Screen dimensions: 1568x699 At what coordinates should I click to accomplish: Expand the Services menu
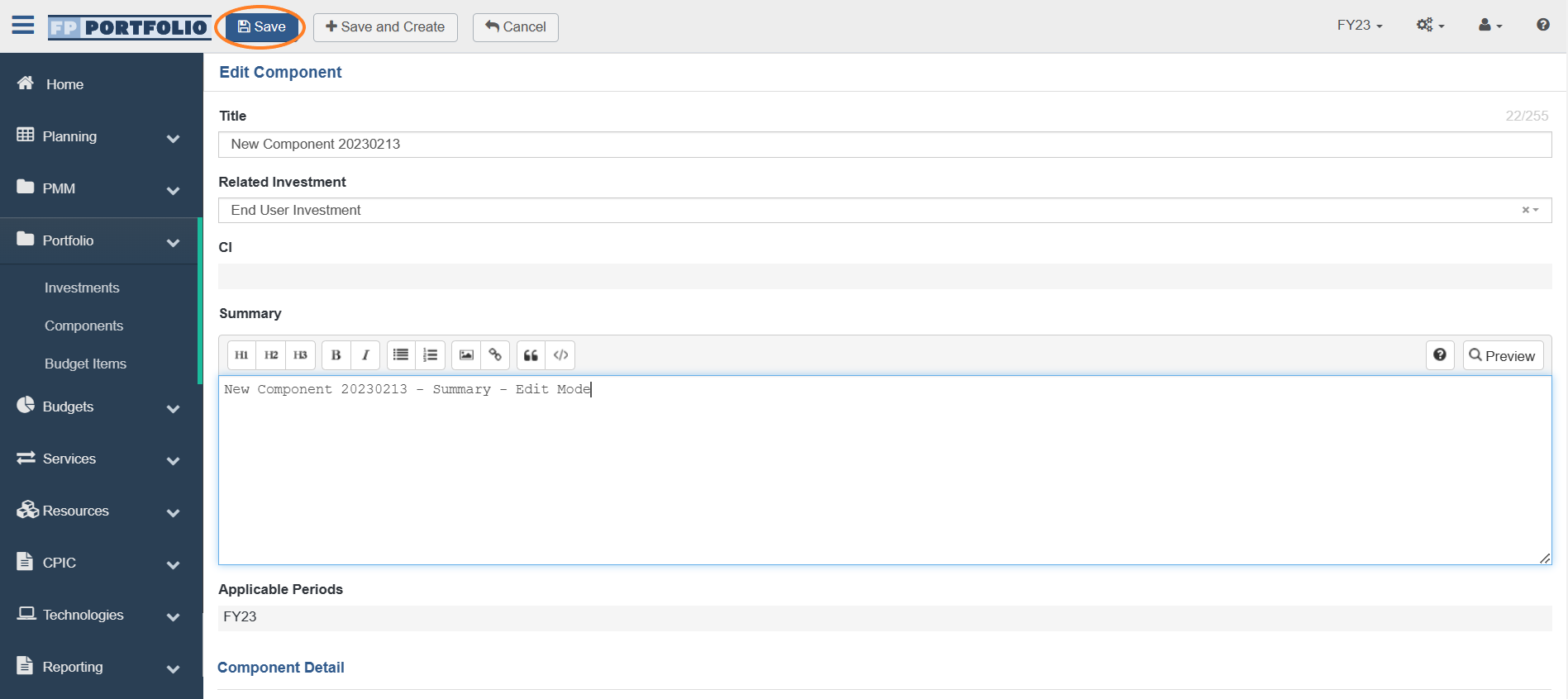point(99,459)
